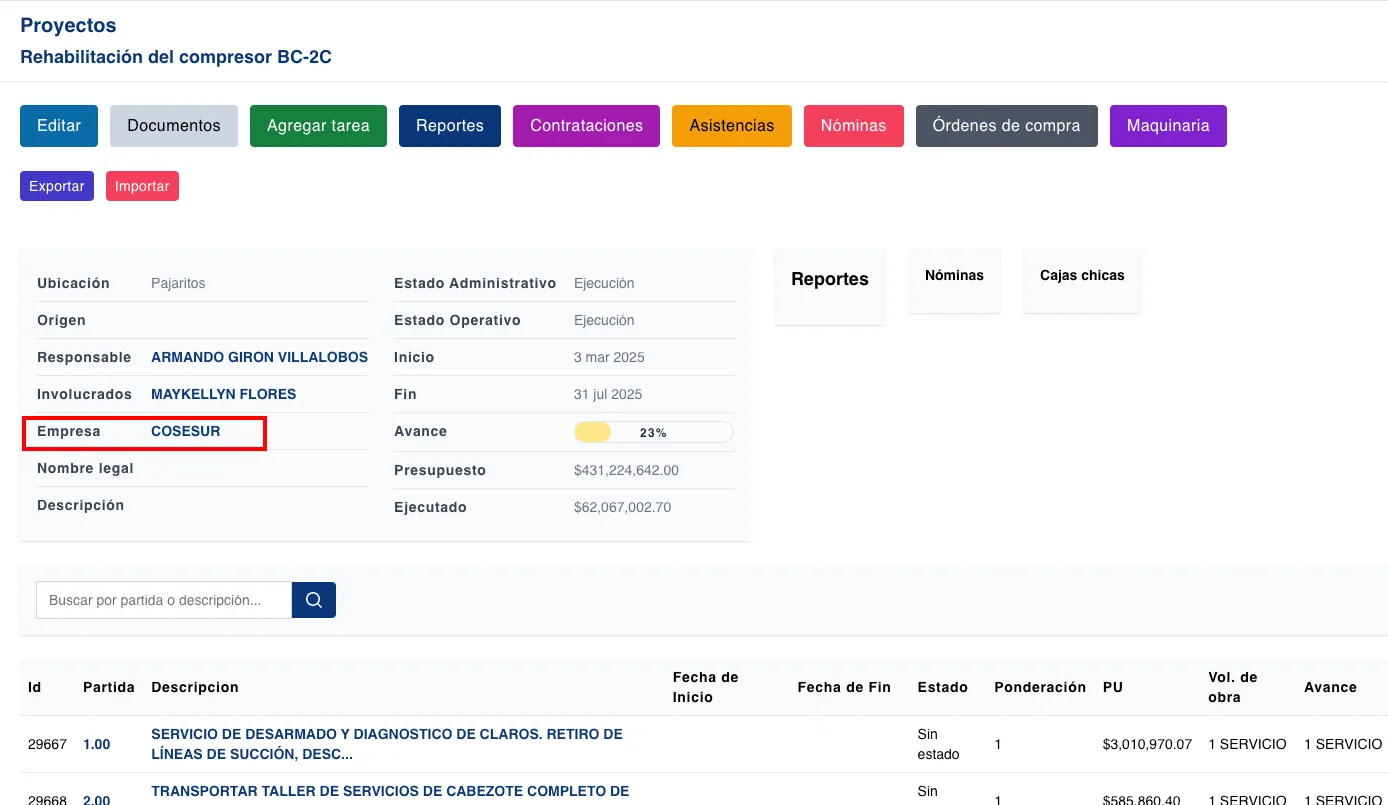Click the Avance 23% progress bar

point(653,432)
